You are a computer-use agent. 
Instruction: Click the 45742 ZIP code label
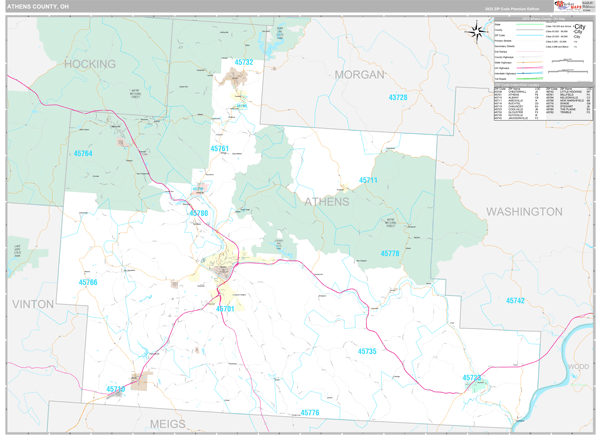[x=515, y=301]
